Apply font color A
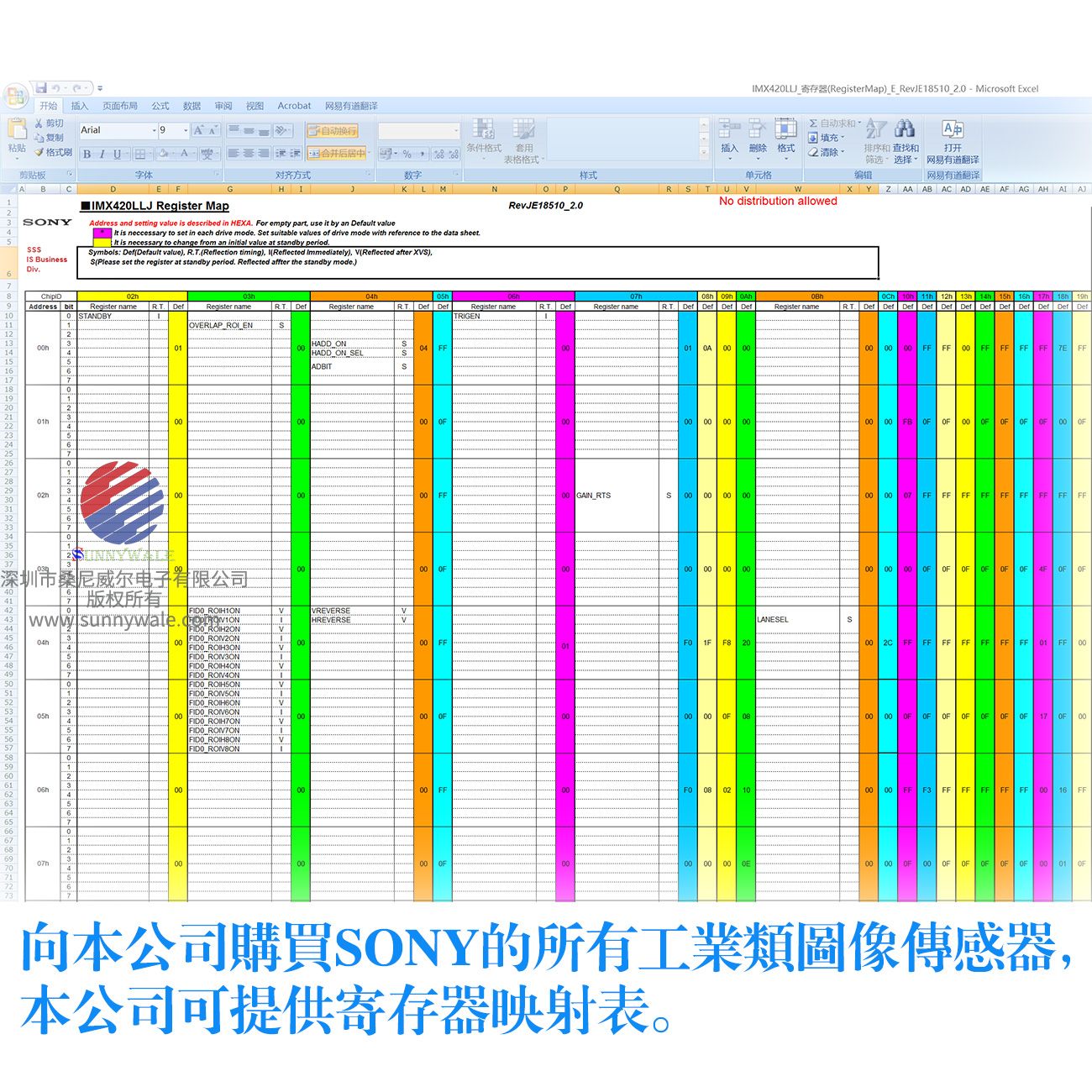The width and height of the screenshot is (1092, 1092). point(186,155)
